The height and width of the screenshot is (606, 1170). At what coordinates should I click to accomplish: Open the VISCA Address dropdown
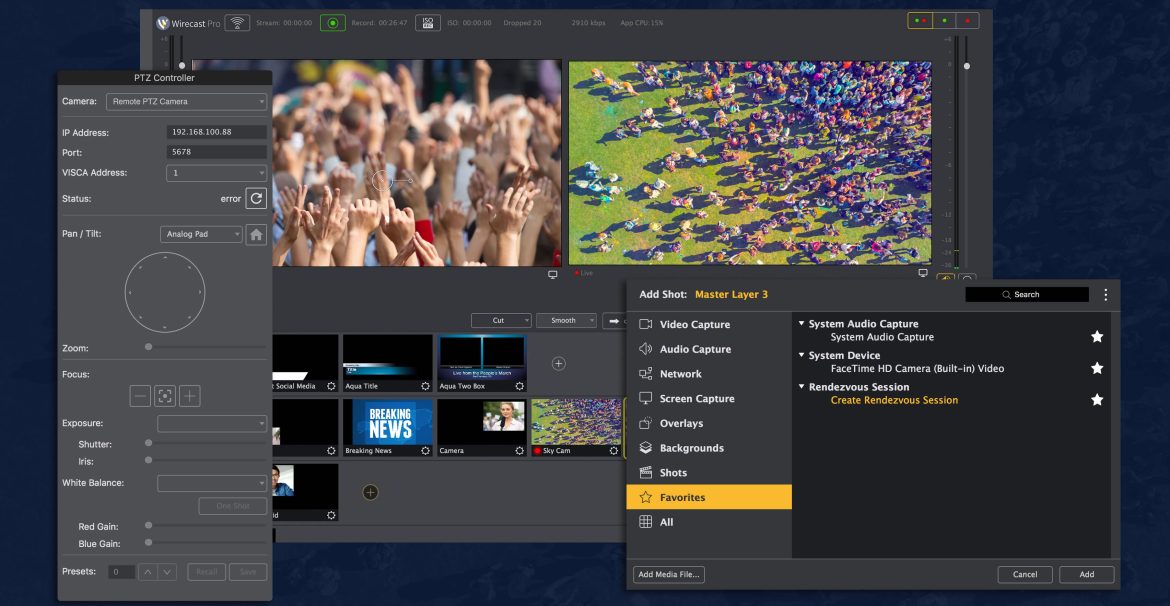coord(216,173)
